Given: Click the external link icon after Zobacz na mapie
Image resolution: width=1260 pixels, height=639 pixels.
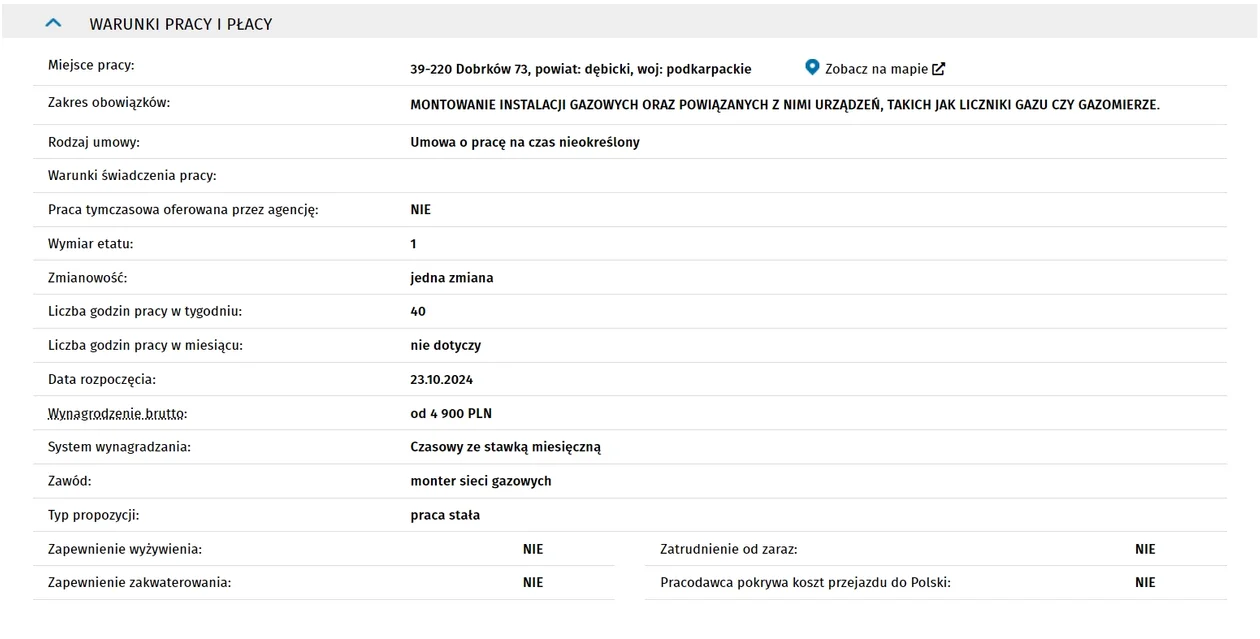Looking at the screenshot, I should pos(938,69).
